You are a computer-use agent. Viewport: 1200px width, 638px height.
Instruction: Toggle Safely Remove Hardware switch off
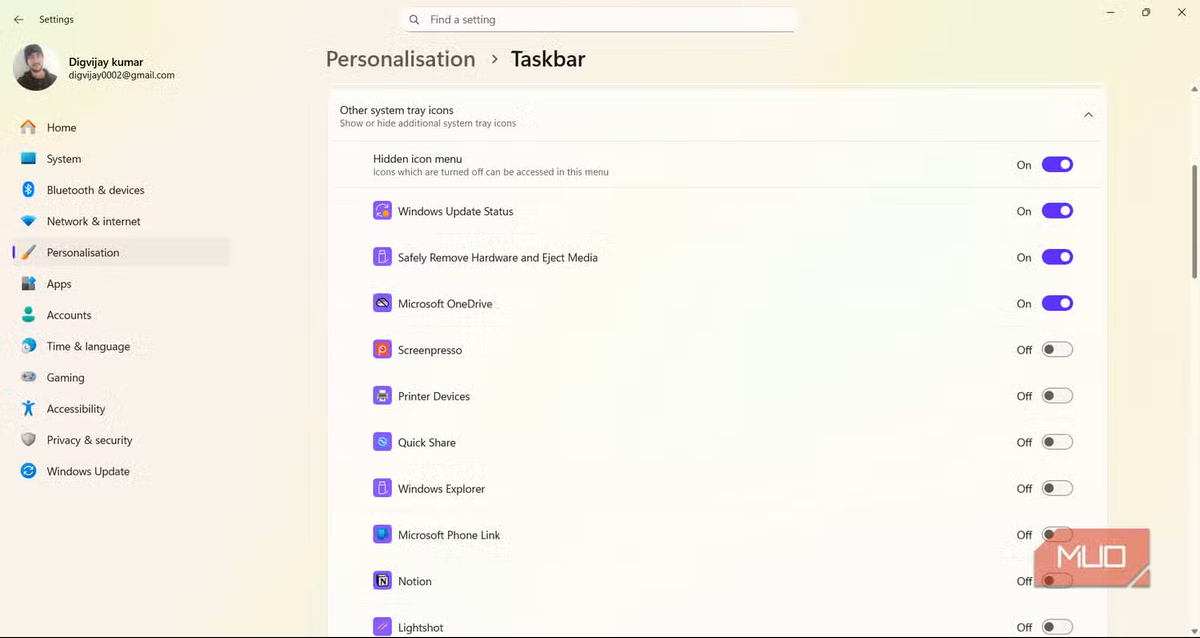point(1057,257)
